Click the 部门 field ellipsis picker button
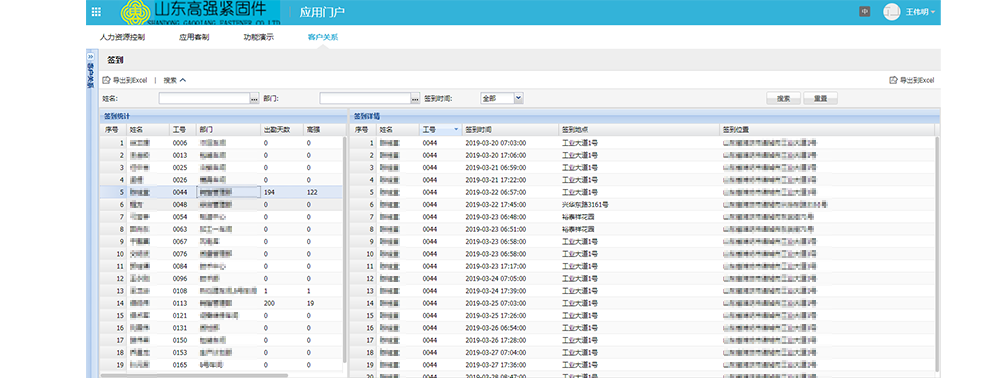Image resolution: width=1000 pixels, height=378 pixels. coord(415,99)
